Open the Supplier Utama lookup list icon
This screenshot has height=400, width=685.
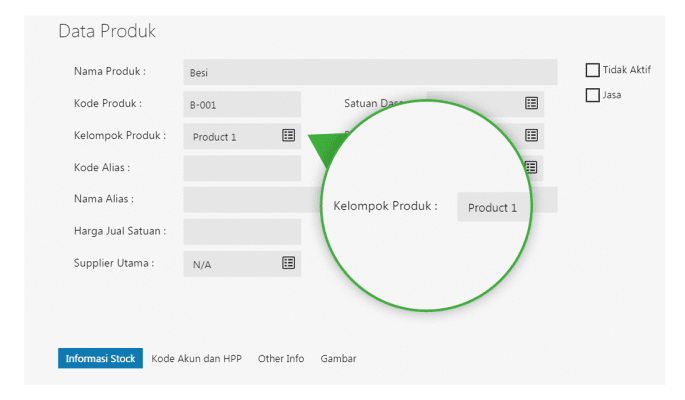[x=288, y=263]
